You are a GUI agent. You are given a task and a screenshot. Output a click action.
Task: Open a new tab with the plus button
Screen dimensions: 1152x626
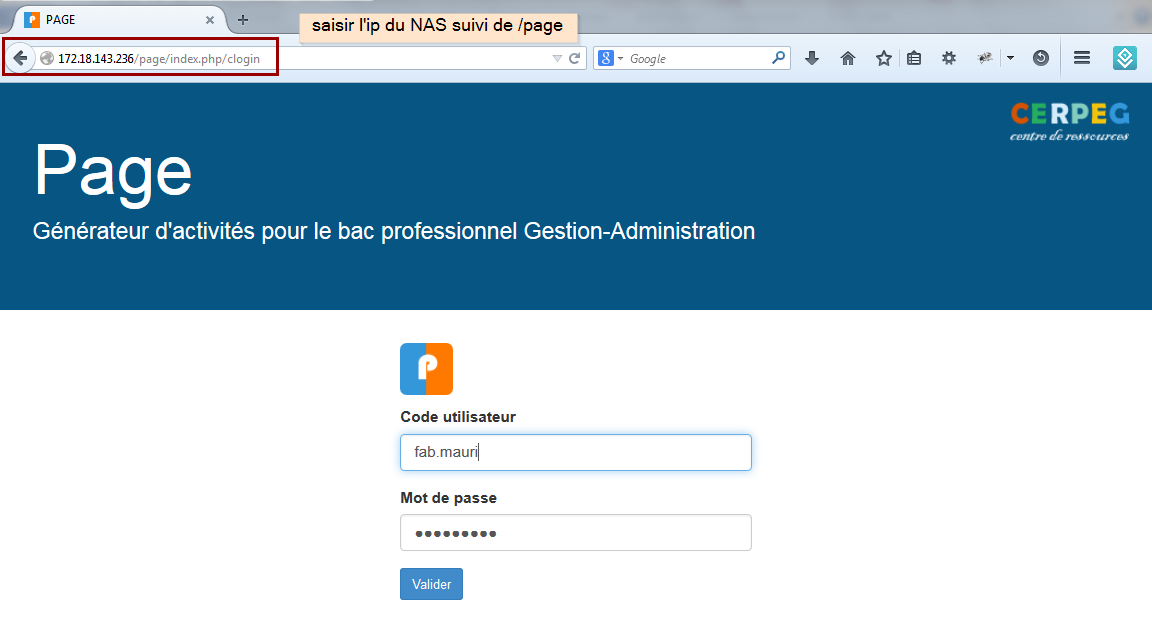(x=243, y=20)
